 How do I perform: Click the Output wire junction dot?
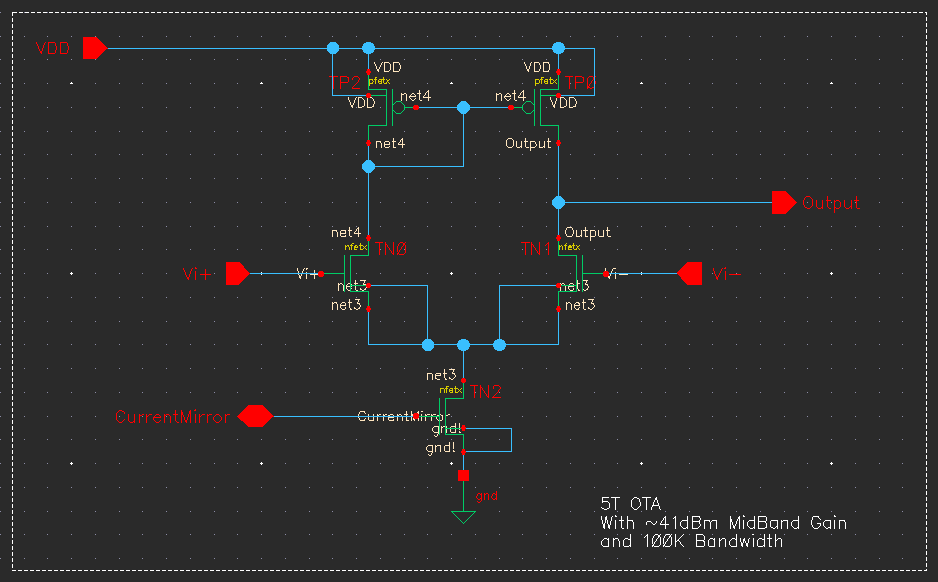pyautogui.click(x=558, y=203)
